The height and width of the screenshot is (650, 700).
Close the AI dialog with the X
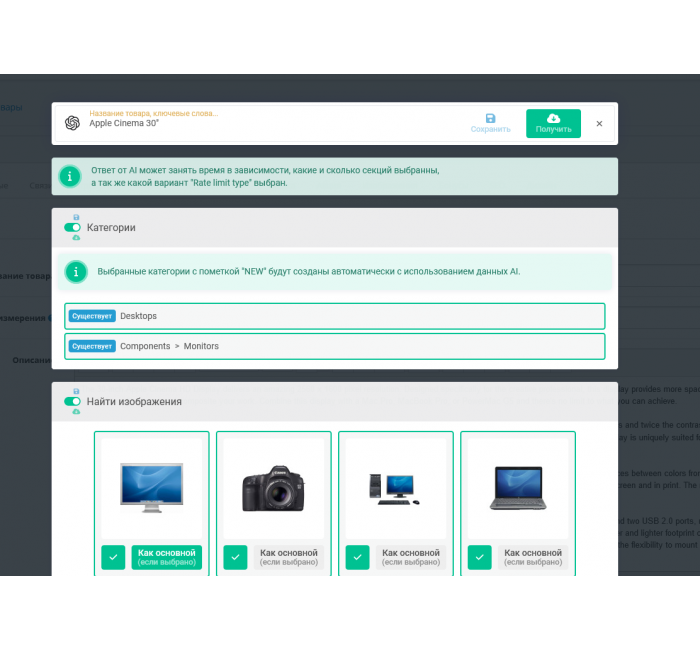(599, 123)
